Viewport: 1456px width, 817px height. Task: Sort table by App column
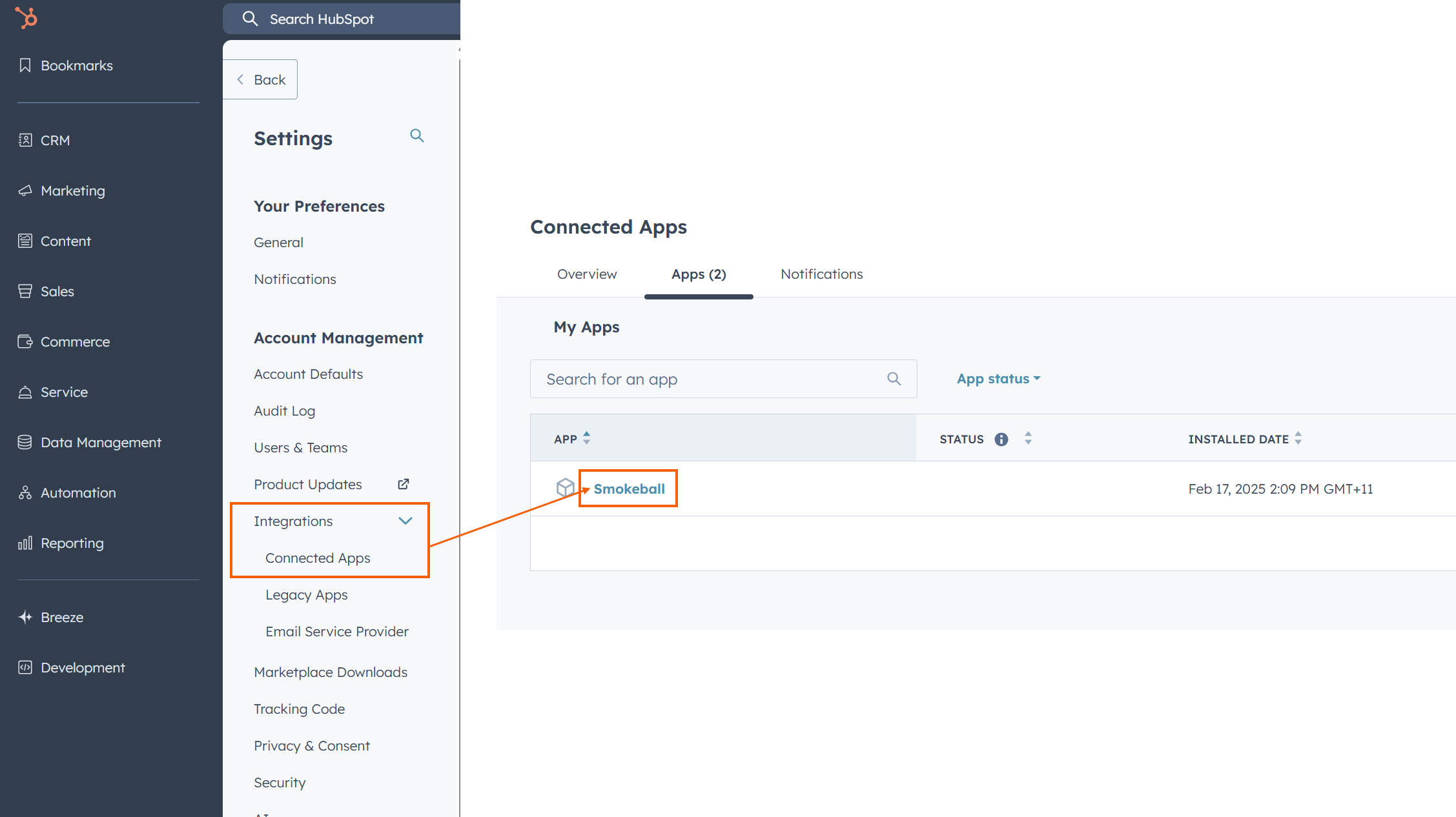pyautogui.click(x=586, y=438)
